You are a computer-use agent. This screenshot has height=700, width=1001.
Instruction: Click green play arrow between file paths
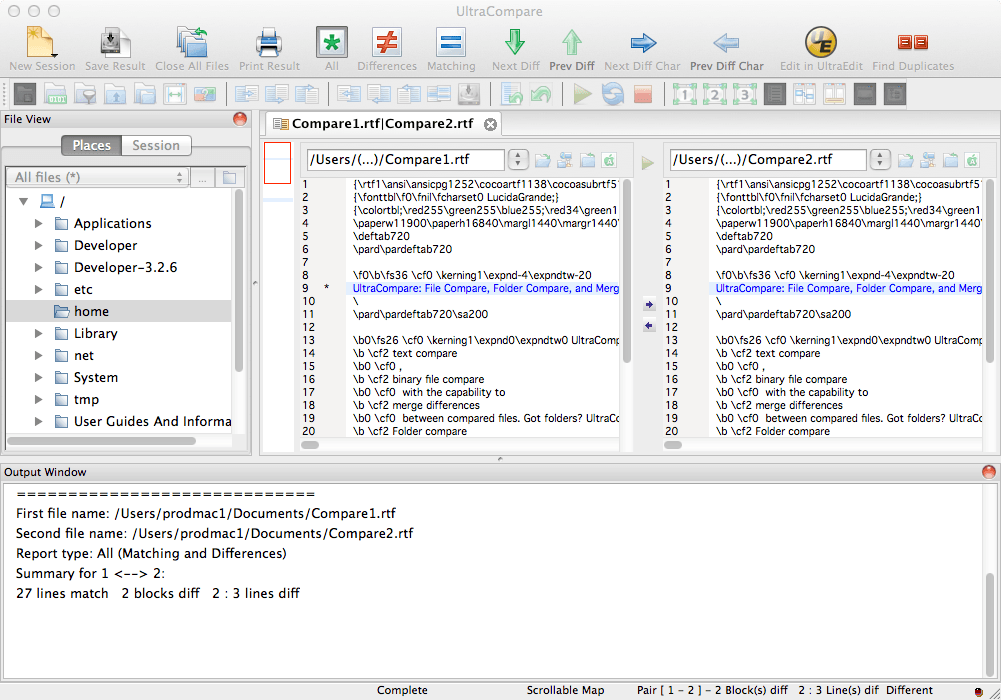tap(647, 163)
